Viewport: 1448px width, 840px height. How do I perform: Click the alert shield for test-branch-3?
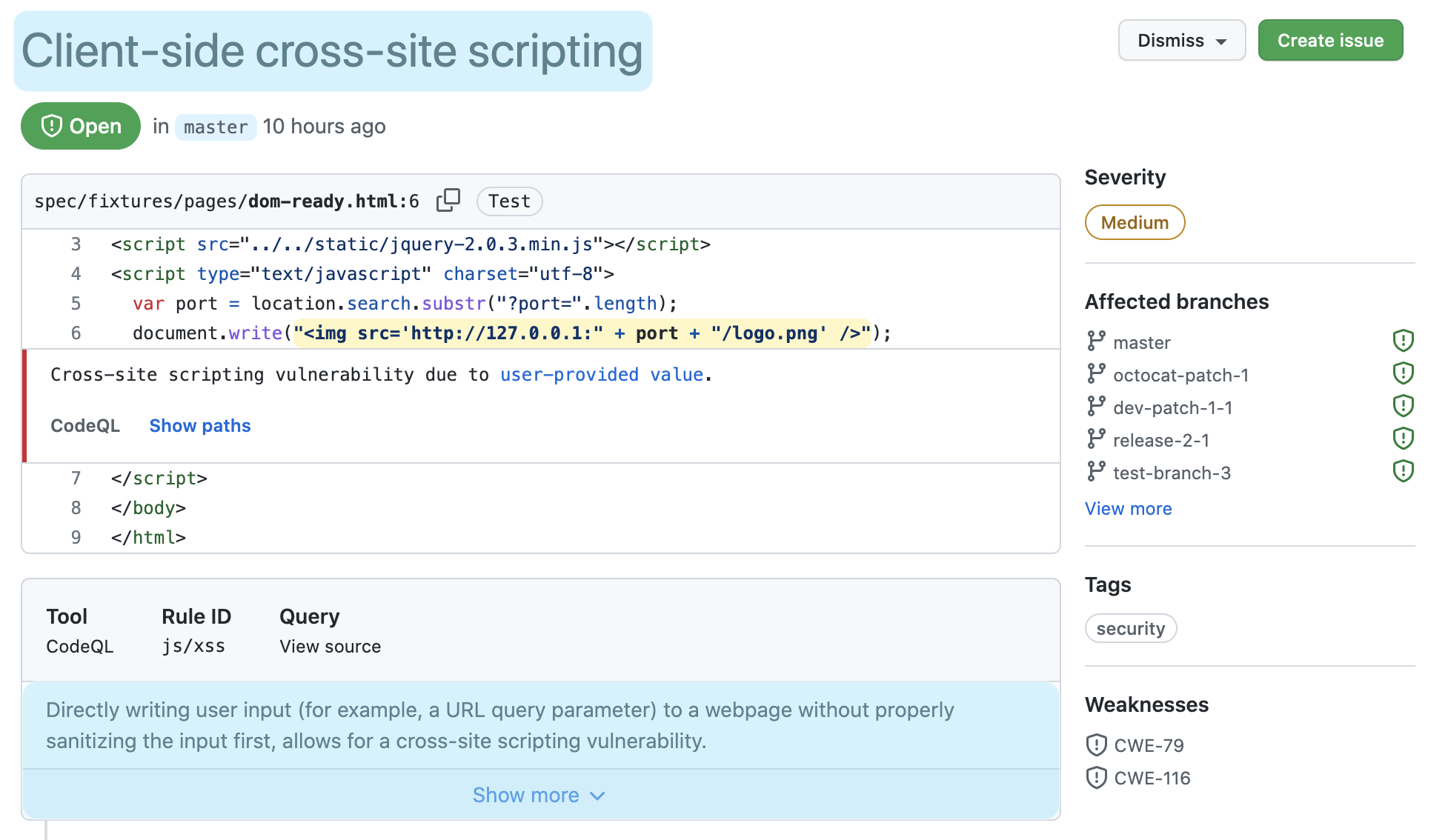(x=1404, y=470)
